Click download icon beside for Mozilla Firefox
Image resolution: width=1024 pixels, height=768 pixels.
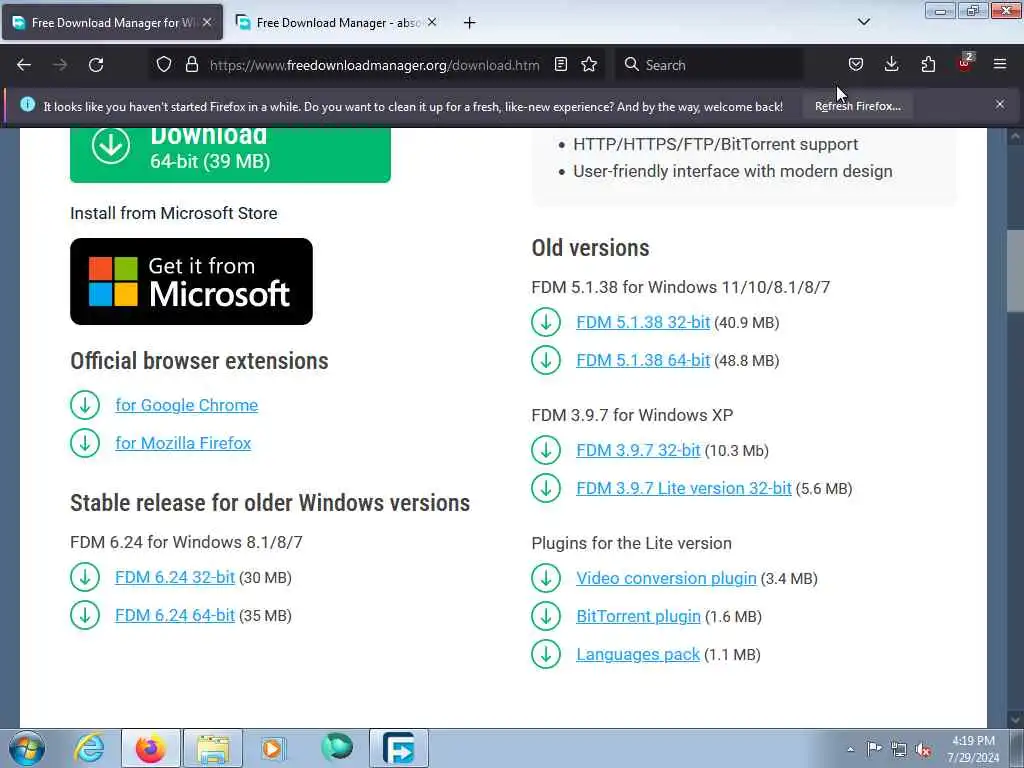click(x=85, y=443)
